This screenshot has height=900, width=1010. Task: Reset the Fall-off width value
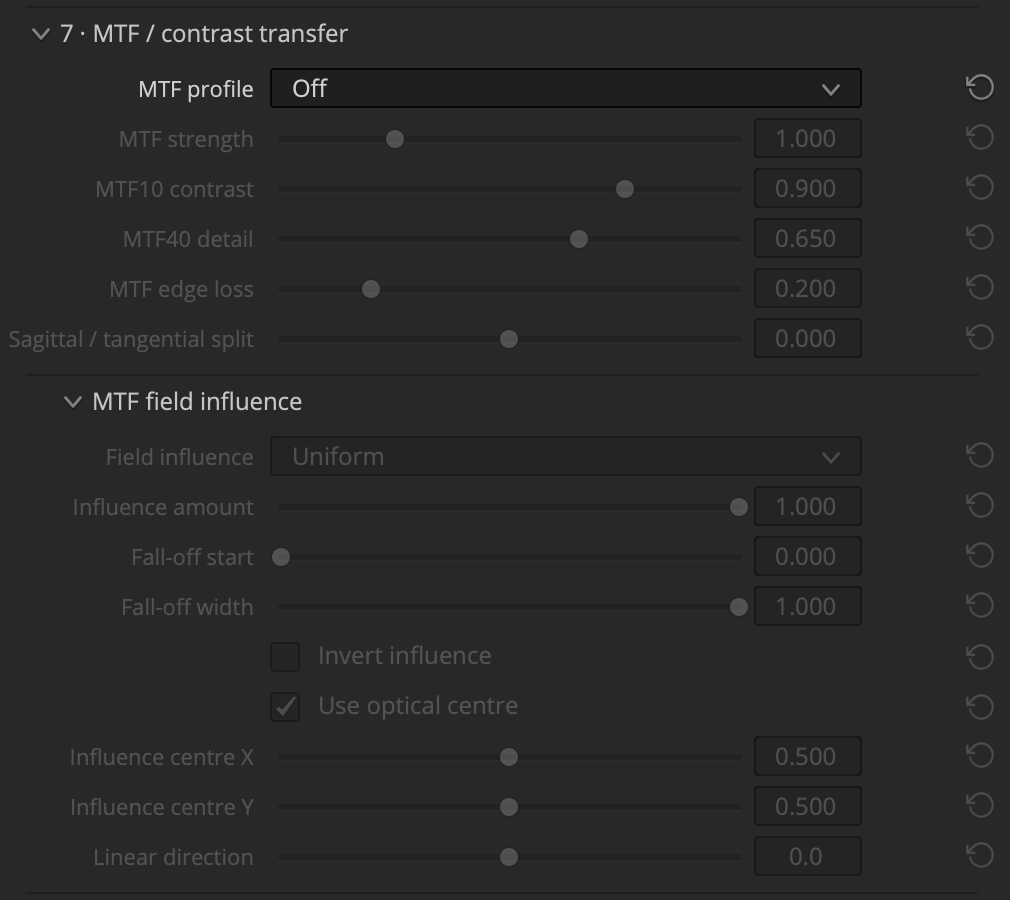(x=980, y=606)
